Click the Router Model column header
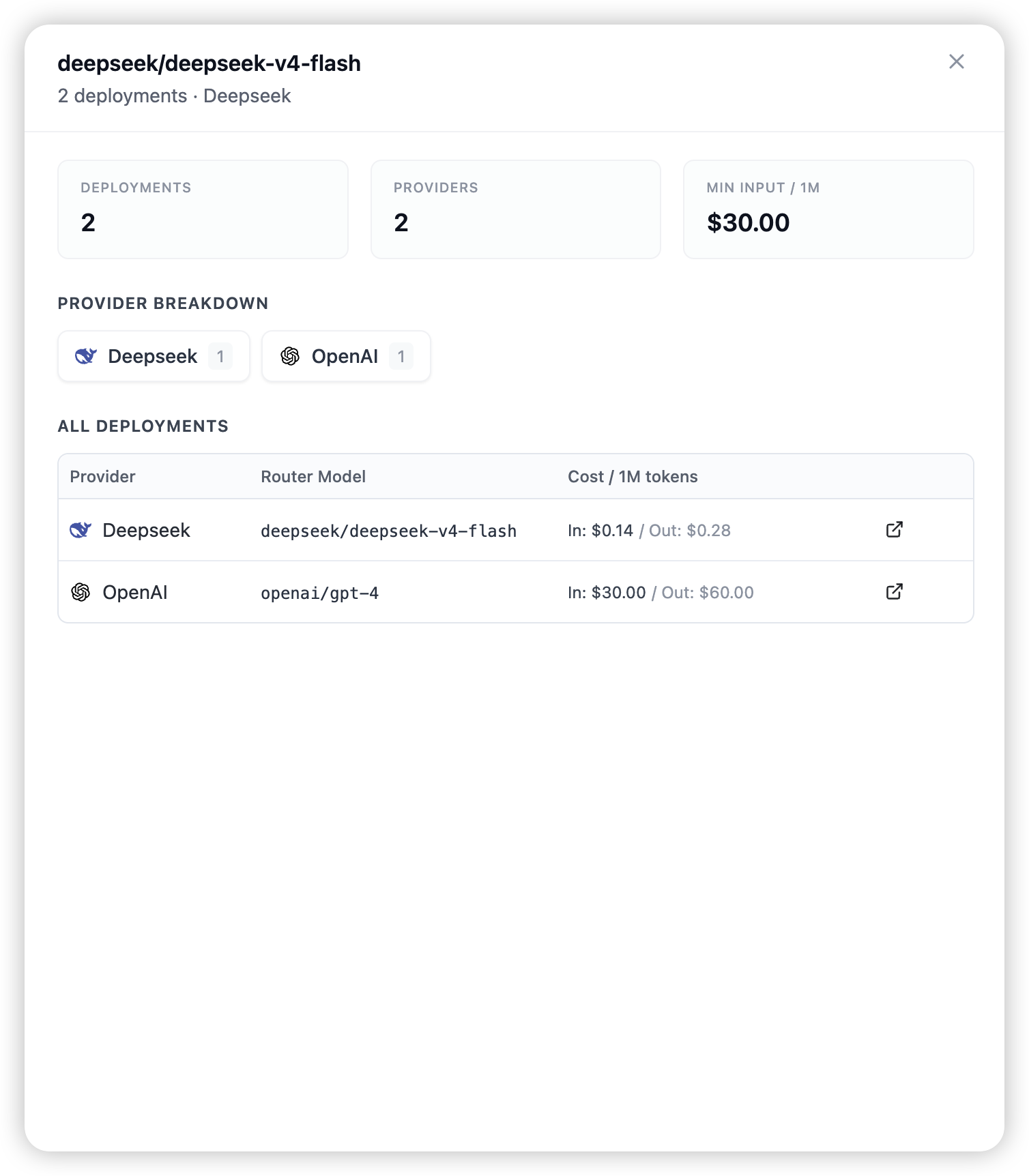1029x1176 pixels. [x=313, y=476]
